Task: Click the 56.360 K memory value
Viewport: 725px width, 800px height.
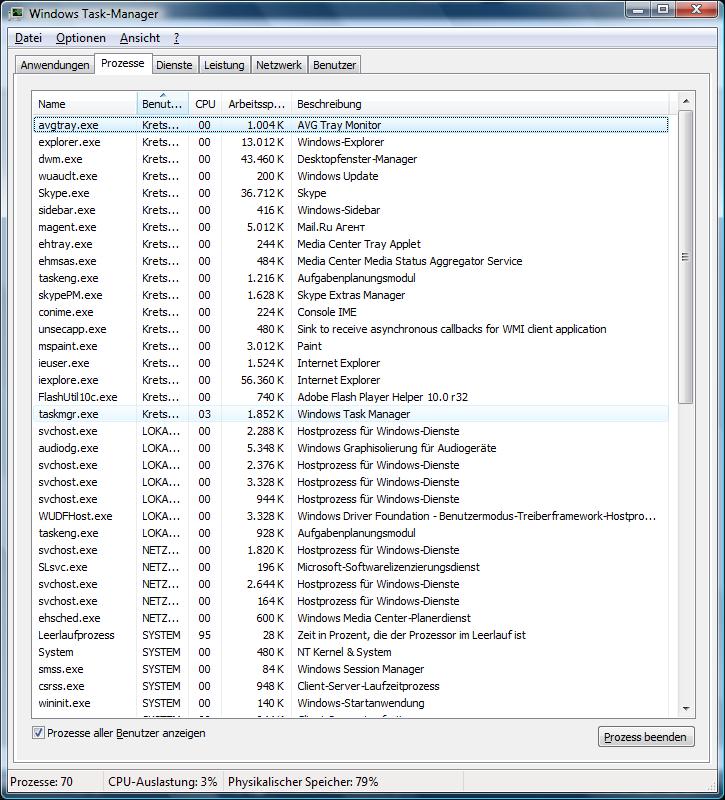Action: (262, 380)
